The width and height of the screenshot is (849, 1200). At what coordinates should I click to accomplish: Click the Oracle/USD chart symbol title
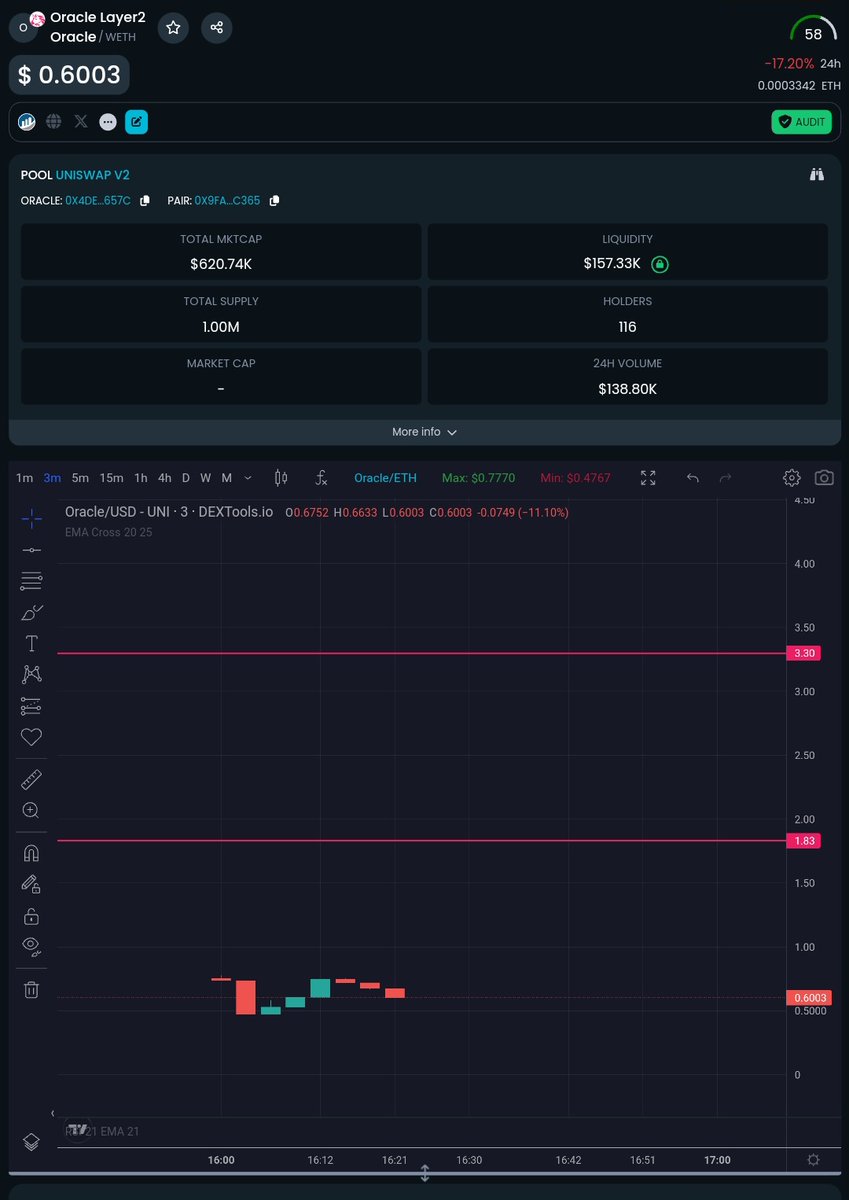[169, 512]
